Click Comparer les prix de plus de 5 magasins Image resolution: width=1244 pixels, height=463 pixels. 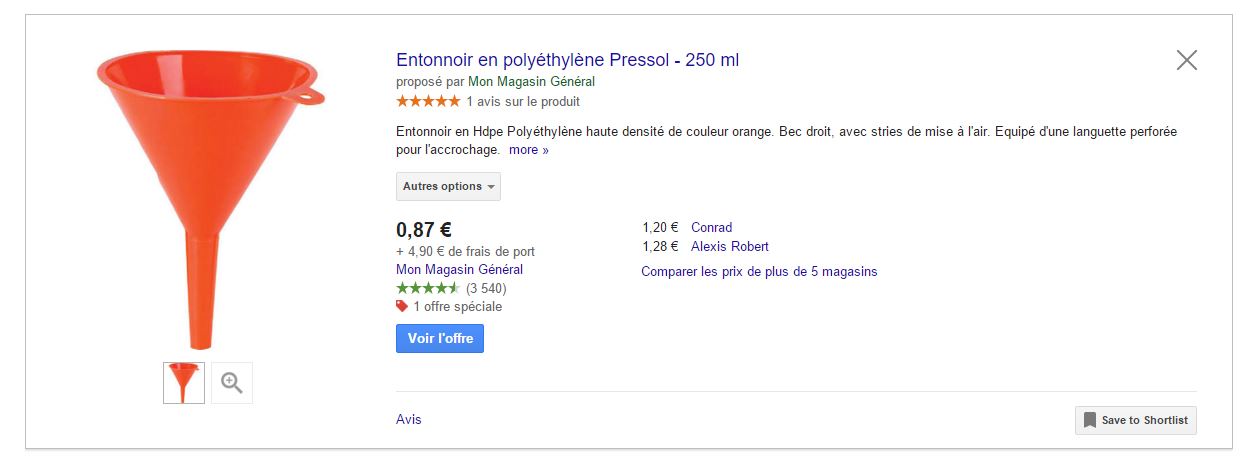point(759,271)
